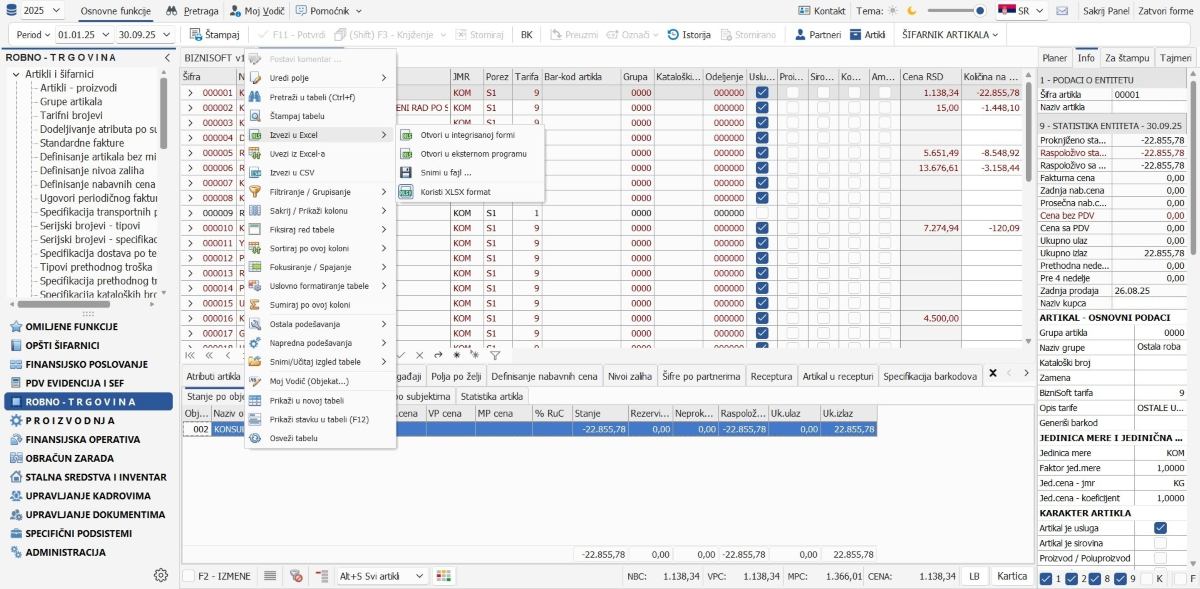1200x589 pixels.
Task: Open the mail envelope icon at top right
Action: [1062, 10]
